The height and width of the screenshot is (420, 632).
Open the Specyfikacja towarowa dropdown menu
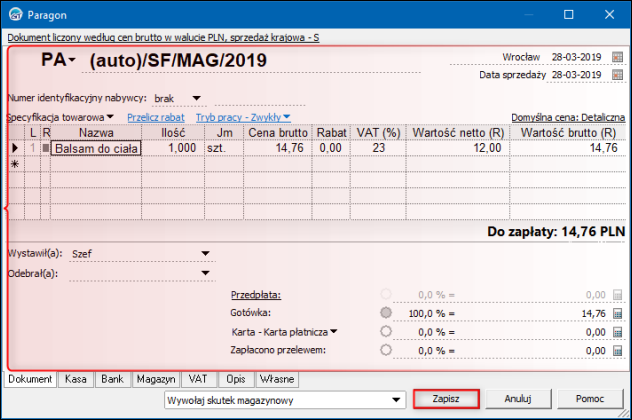[110, 117]
